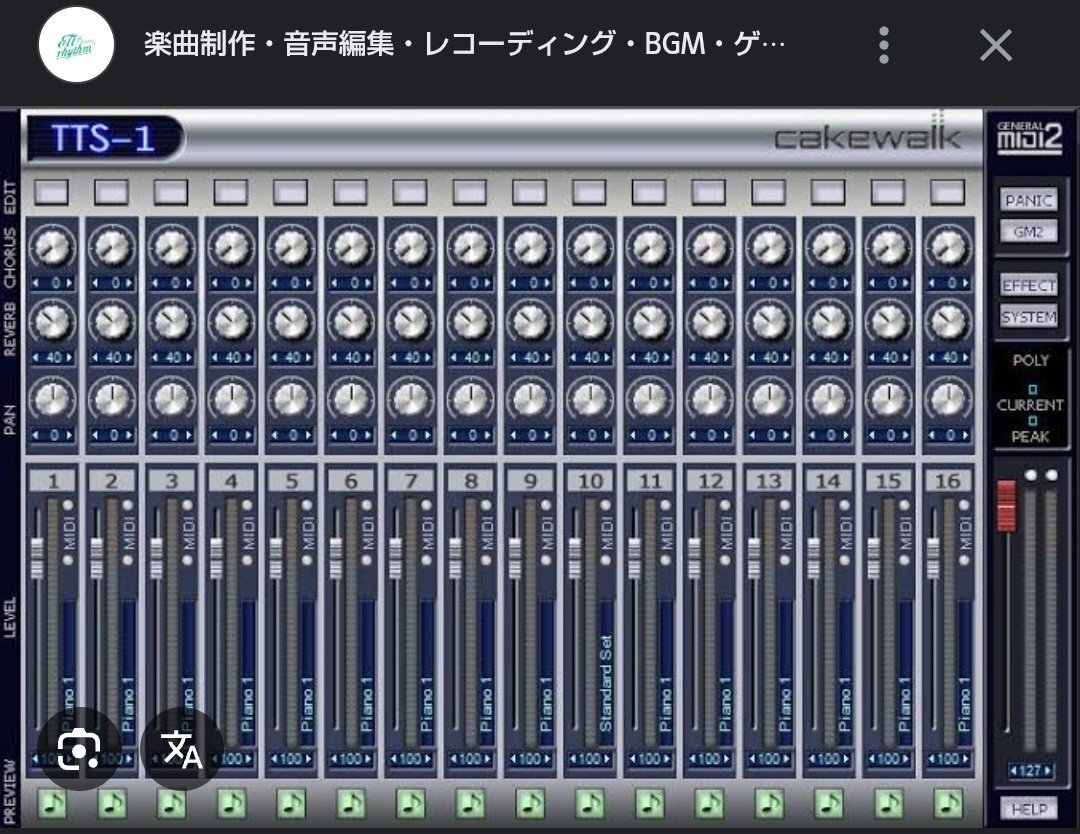Tap the translate image icon

tap(182, 749)
